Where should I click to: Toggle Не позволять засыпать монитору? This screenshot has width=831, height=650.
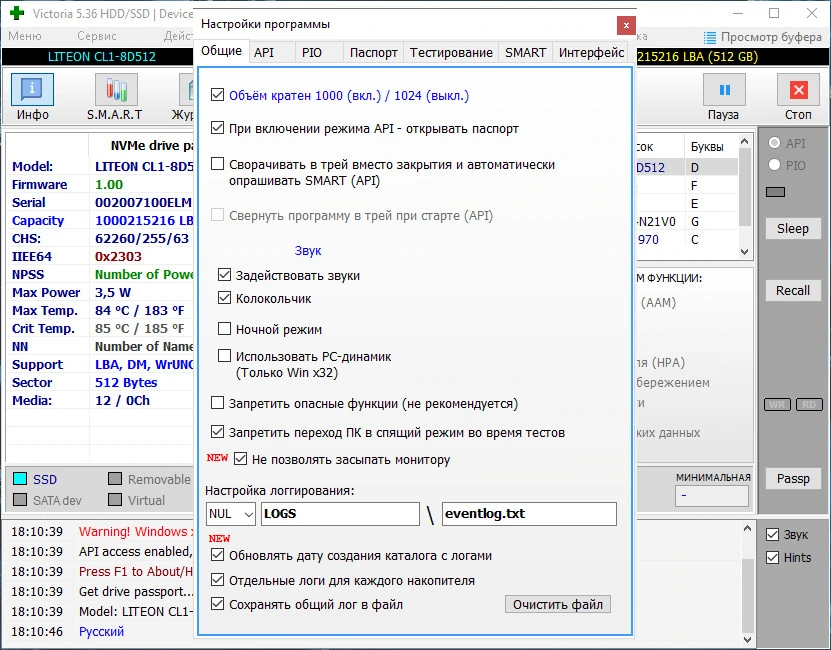240,459
